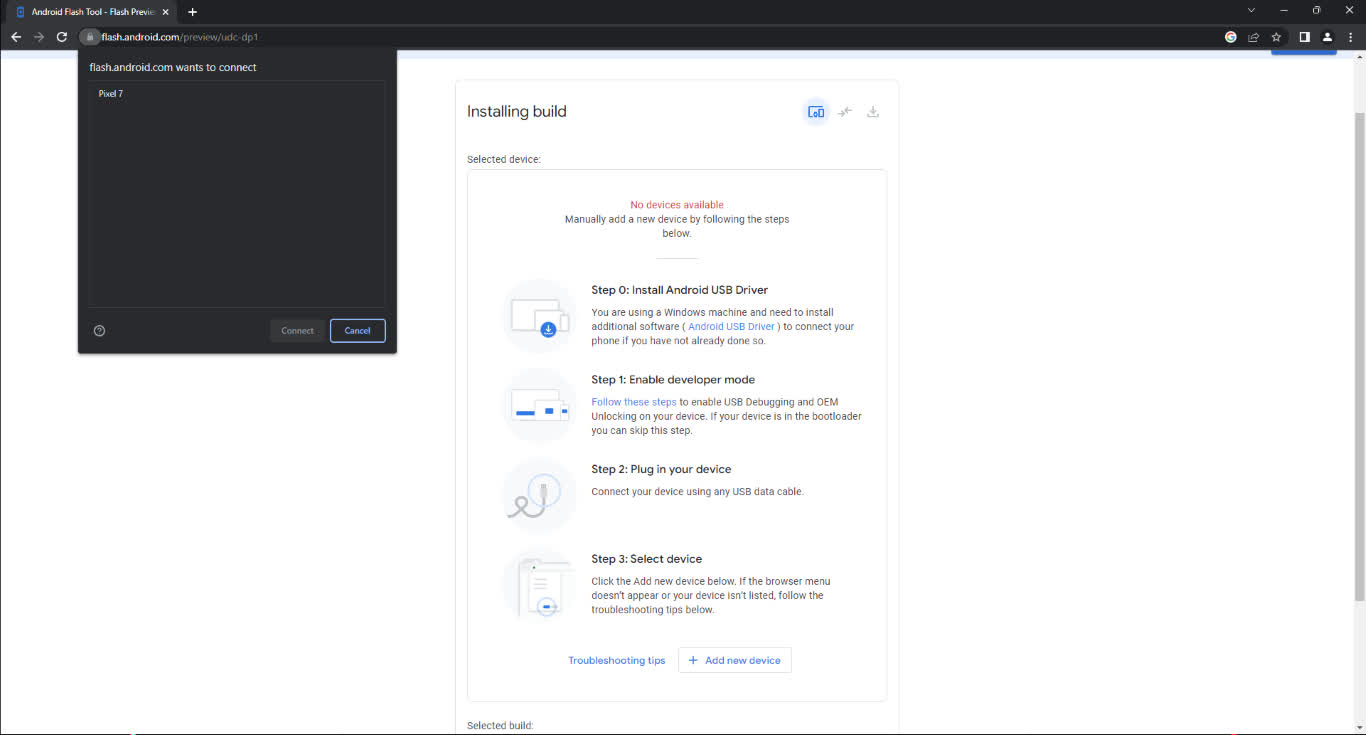Screen dimensions: 1366x735
Task: Open the Android USB Driver link
Action: click(731, 327)
